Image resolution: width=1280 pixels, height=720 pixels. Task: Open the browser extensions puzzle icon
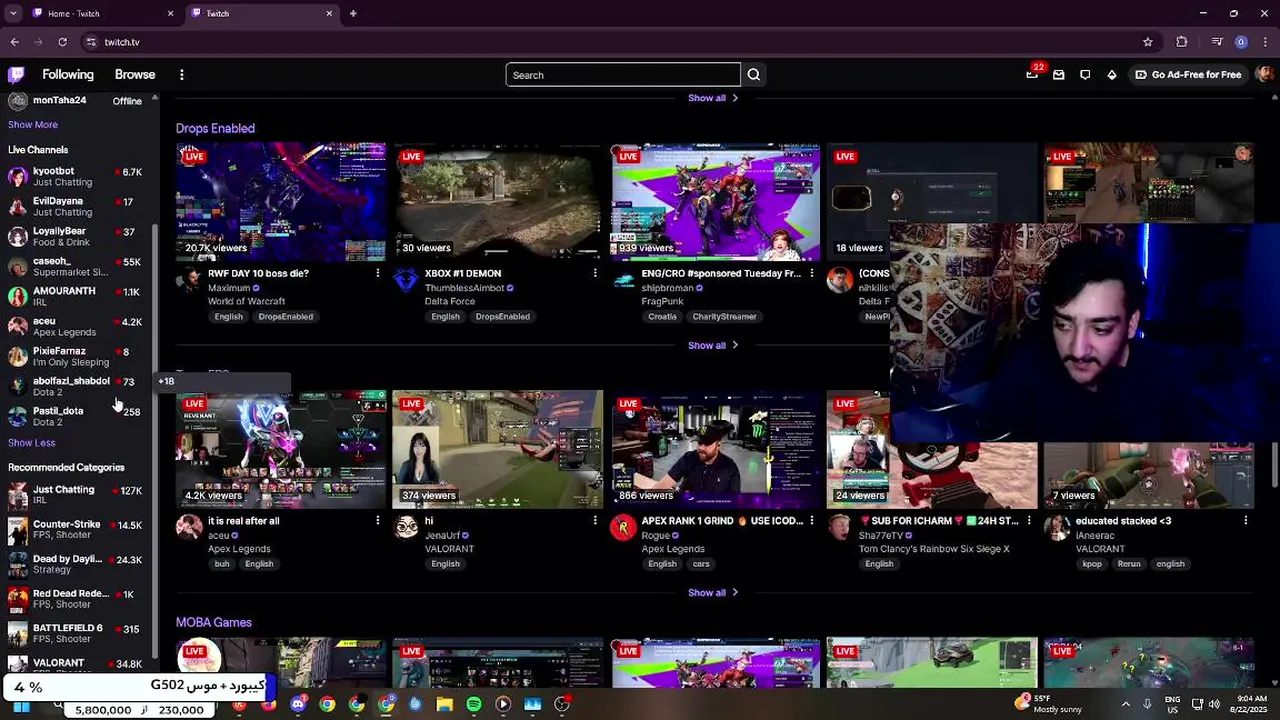(x=1182, y=42)
